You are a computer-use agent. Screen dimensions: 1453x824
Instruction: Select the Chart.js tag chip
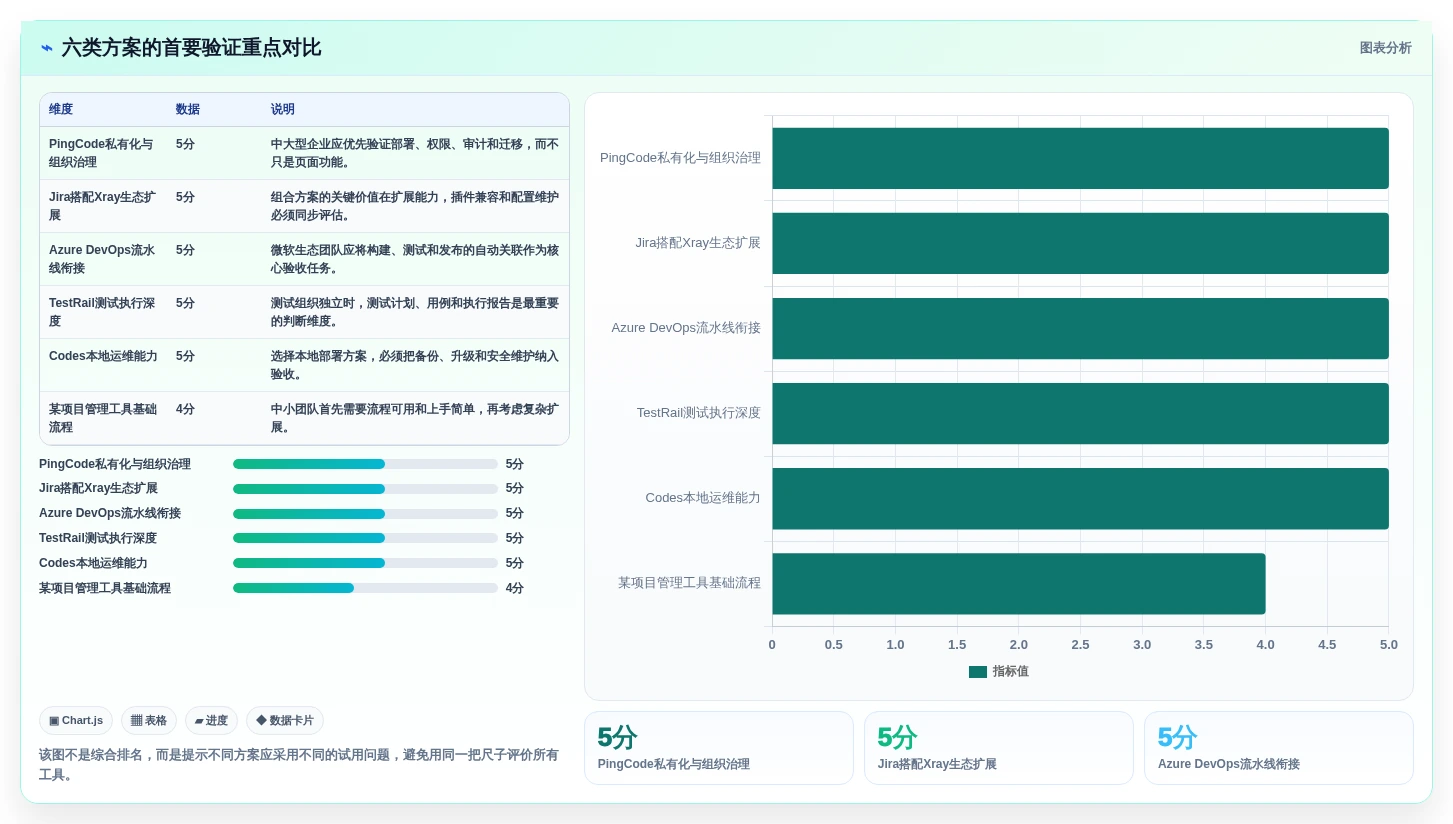pyautogui.click(x=76, y=721)
